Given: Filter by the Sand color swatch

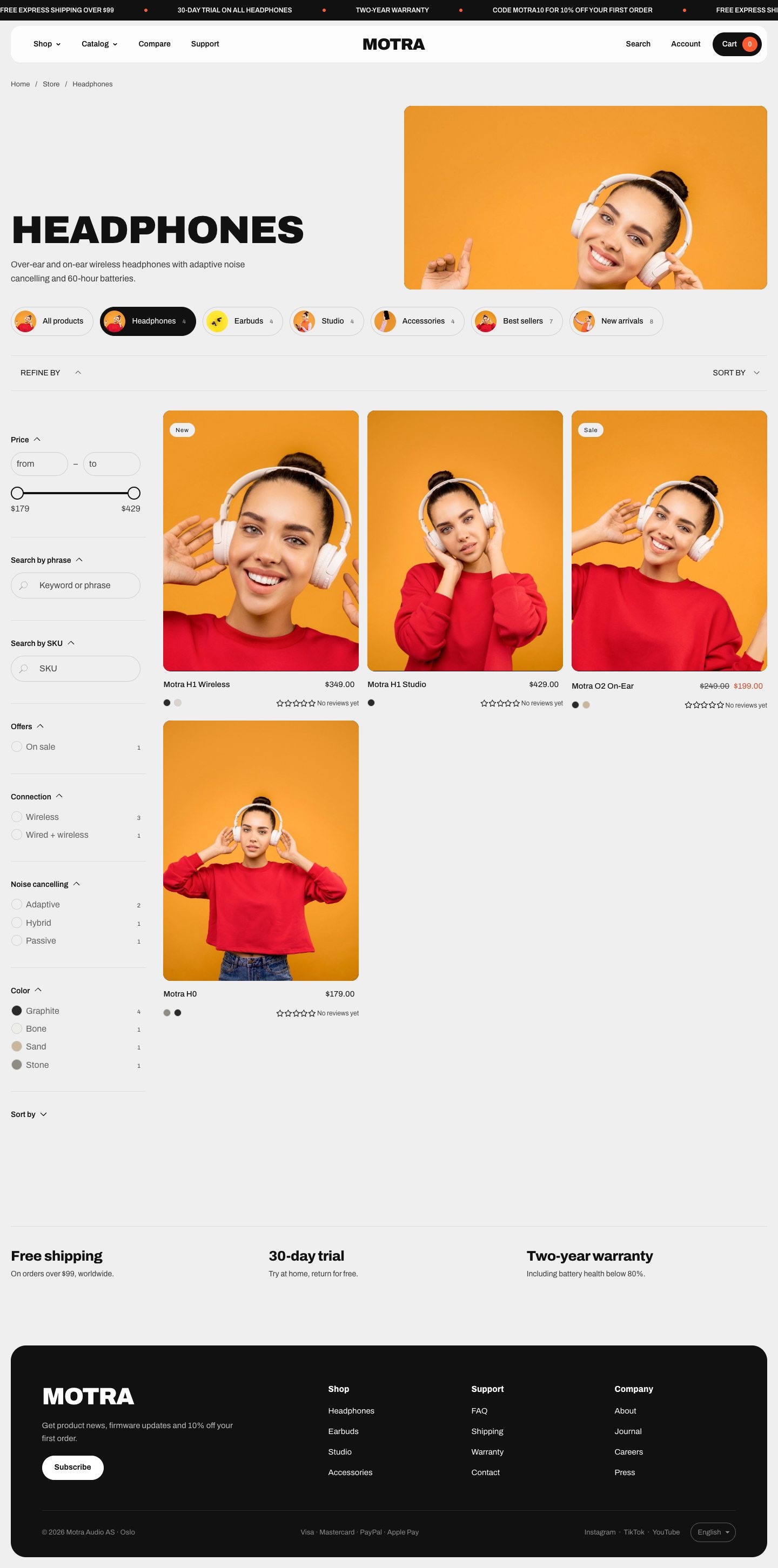Looking at the screenshot, I should coord(17,1046).
